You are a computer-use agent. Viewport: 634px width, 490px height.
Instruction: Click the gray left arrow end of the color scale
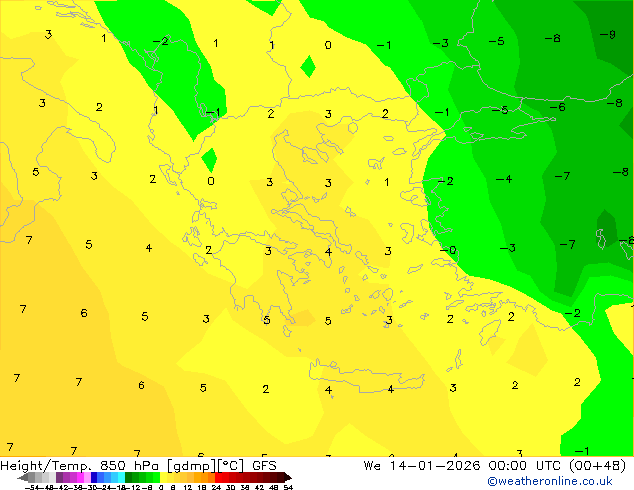click(x=23, y=478)
